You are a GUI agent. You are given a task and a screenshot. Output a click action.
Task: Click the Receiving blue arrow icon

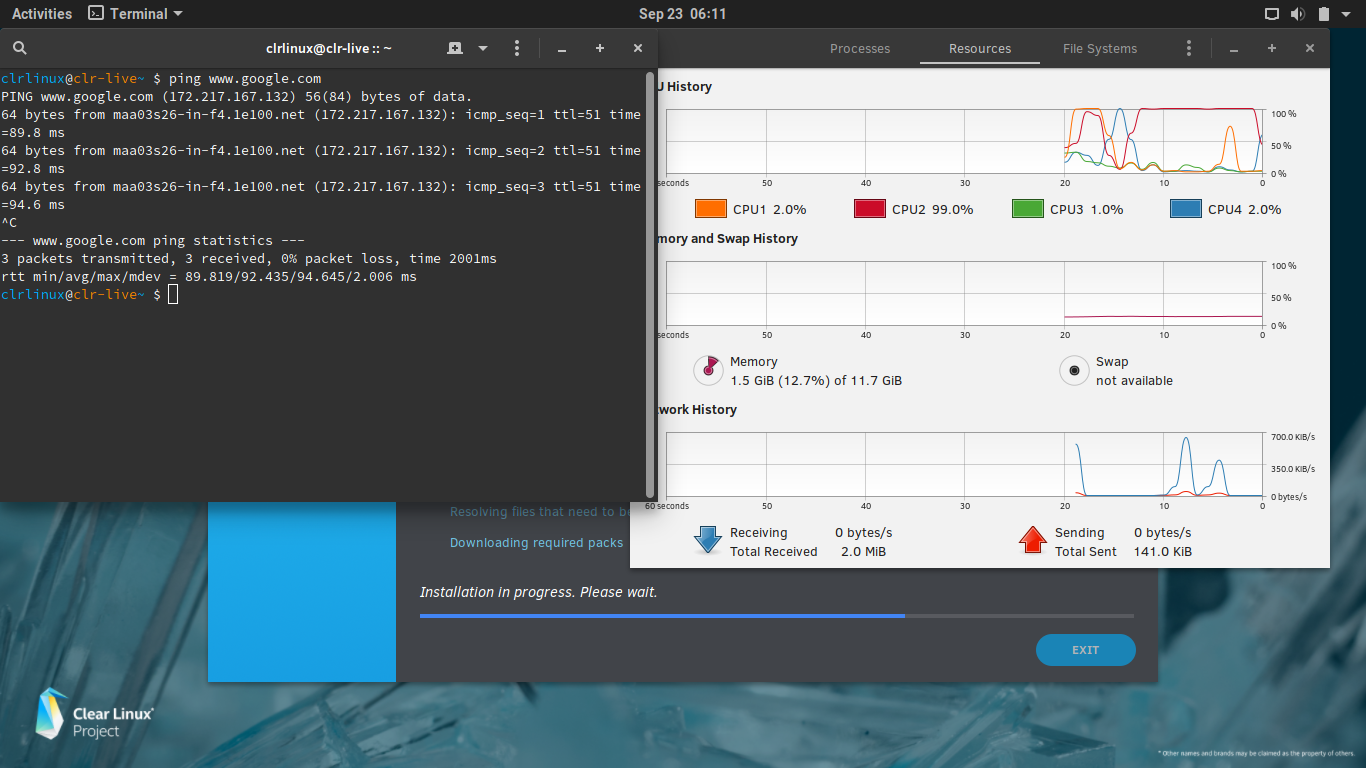707,540
